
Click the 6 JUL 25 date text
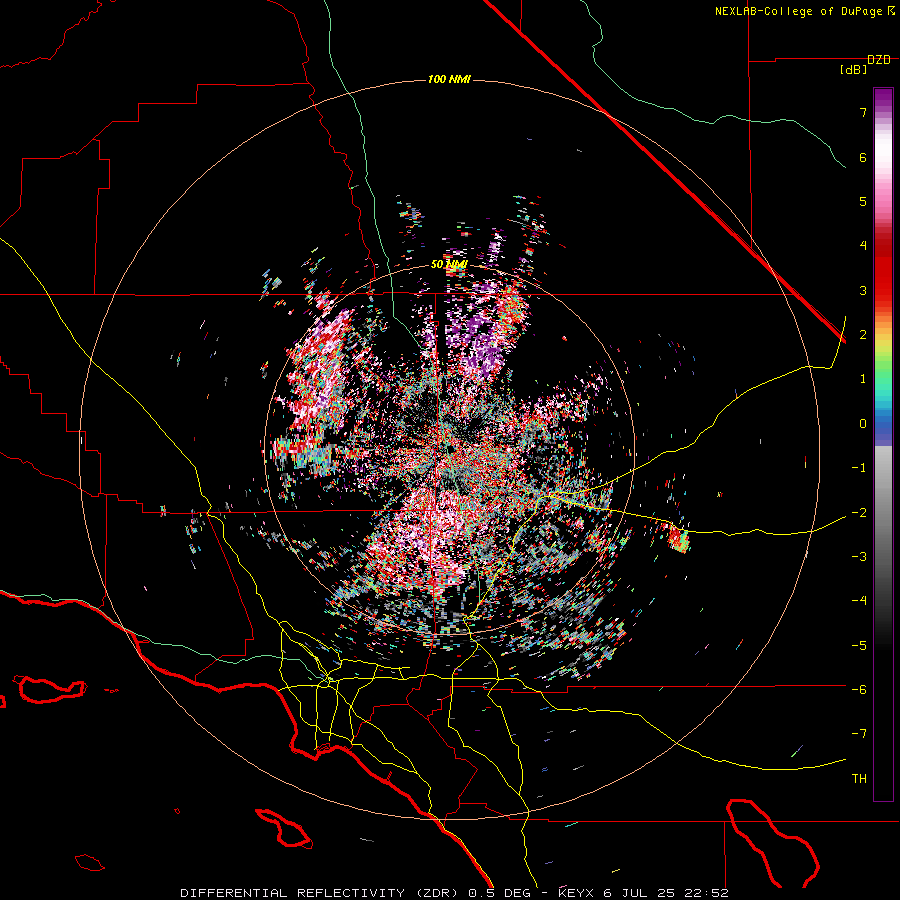638,893
